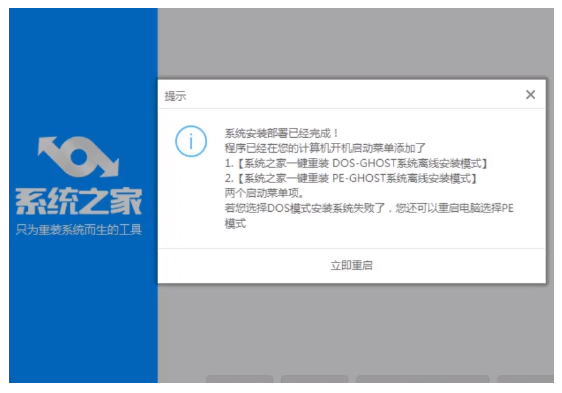Click the line 程序已经在您的计算机开机启动菜单添加了
This screenshot has height=393, width=562.
(x=325, y=148)
